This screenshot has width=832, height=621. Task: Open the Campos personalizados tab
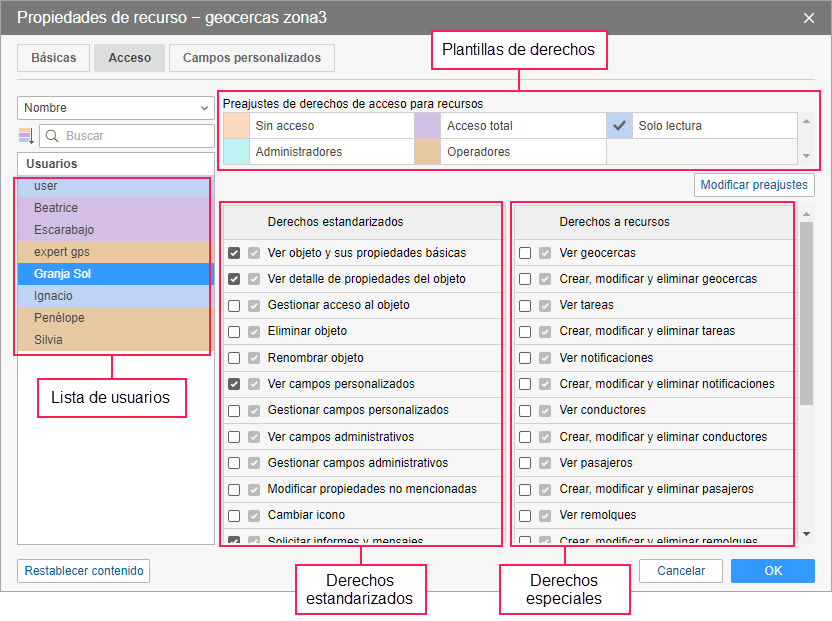click(252, 58)
